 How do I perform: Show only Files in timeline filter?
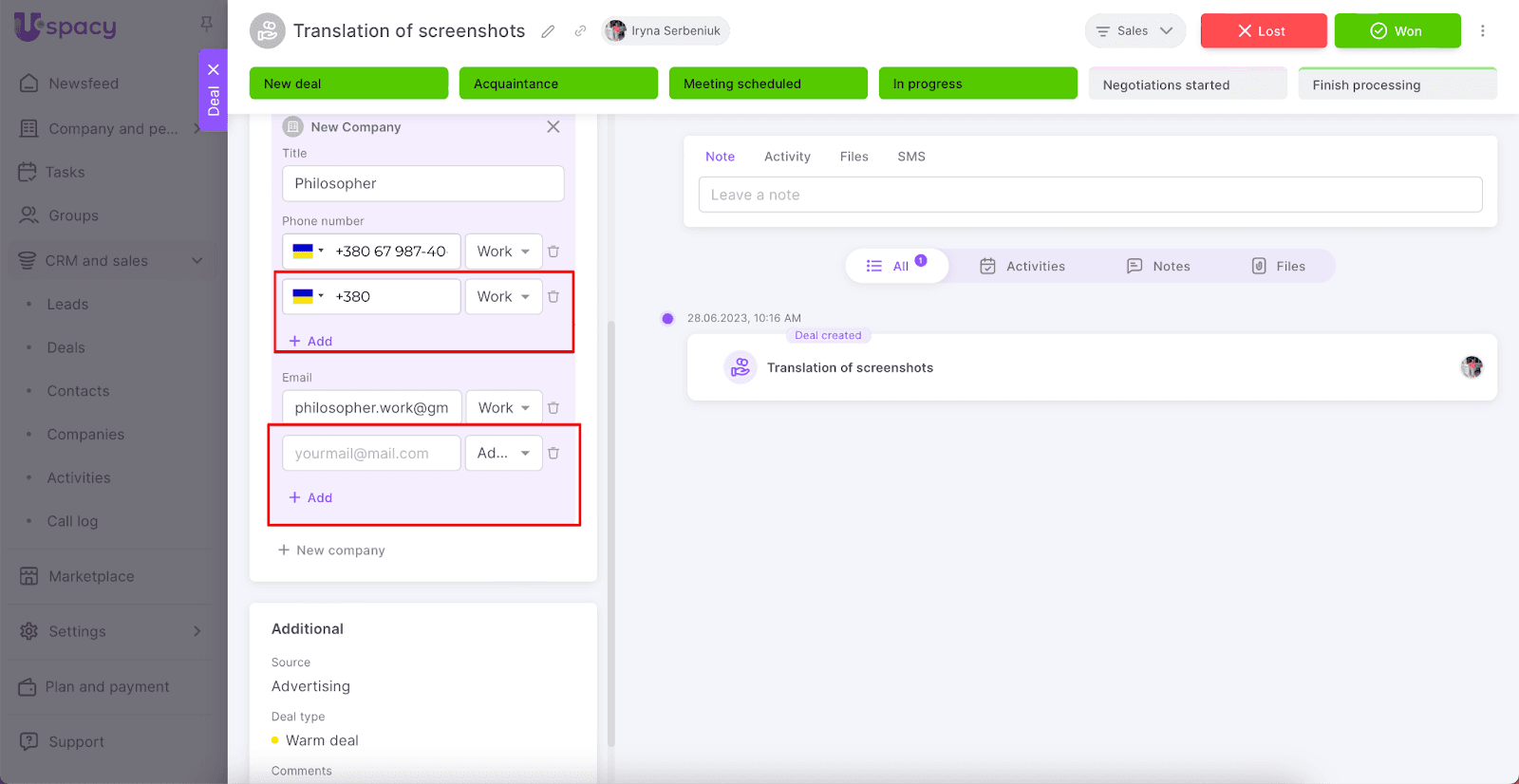point(1278,267)
